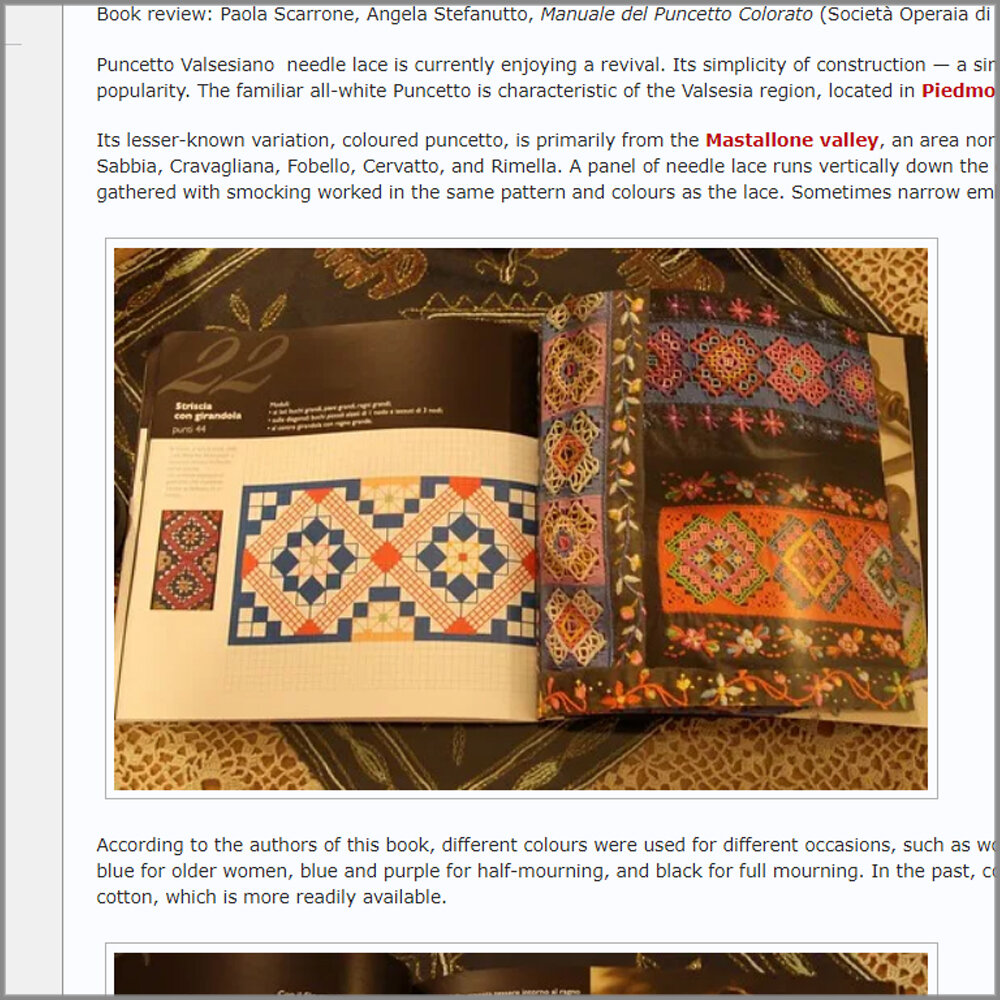Viewport: 1000px width, 1000px height.
Task: Click the line "cotton, which is more readily available"
Action: pos(271,897)
